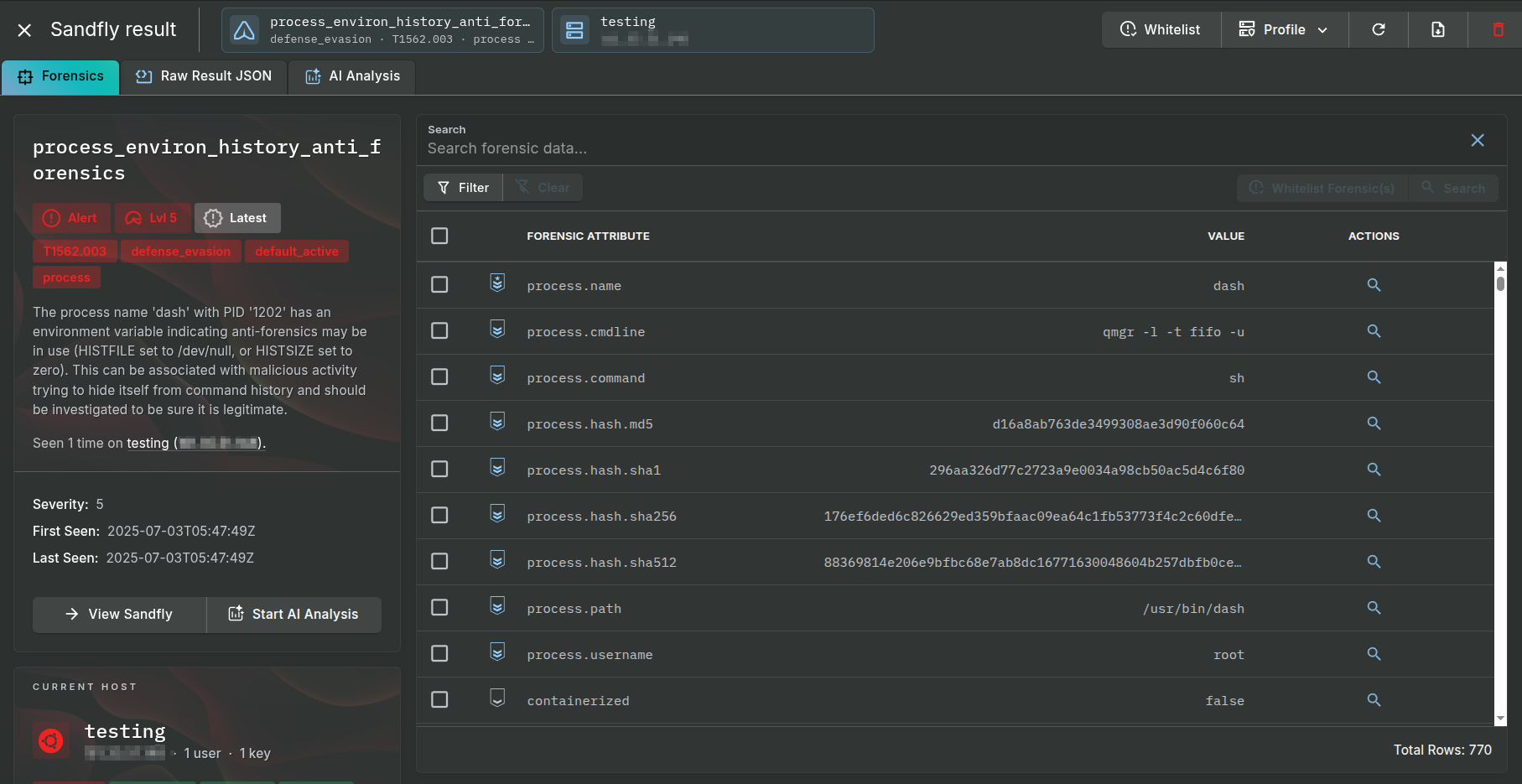
Task: Click the T1562.003 tag
Action: pyautogui.click(x=75, y=252)
